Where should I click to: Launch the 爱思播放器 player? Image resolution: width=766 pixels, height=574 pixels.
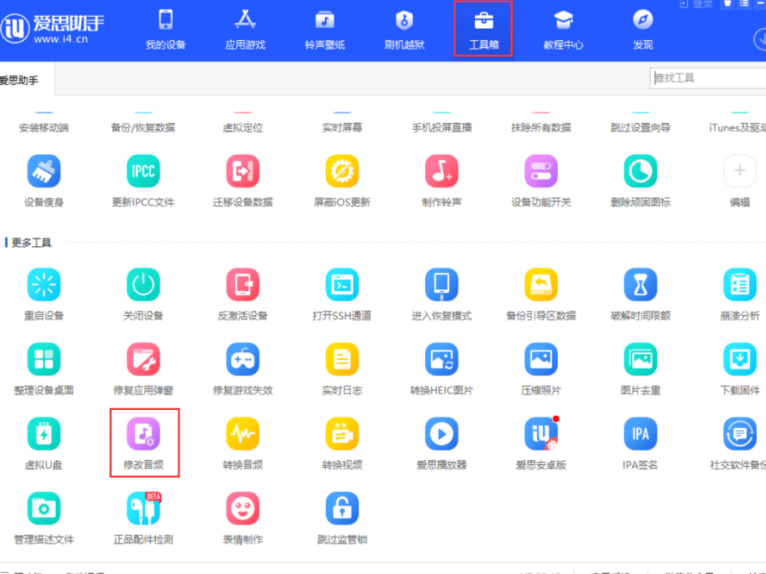(442, 434)
